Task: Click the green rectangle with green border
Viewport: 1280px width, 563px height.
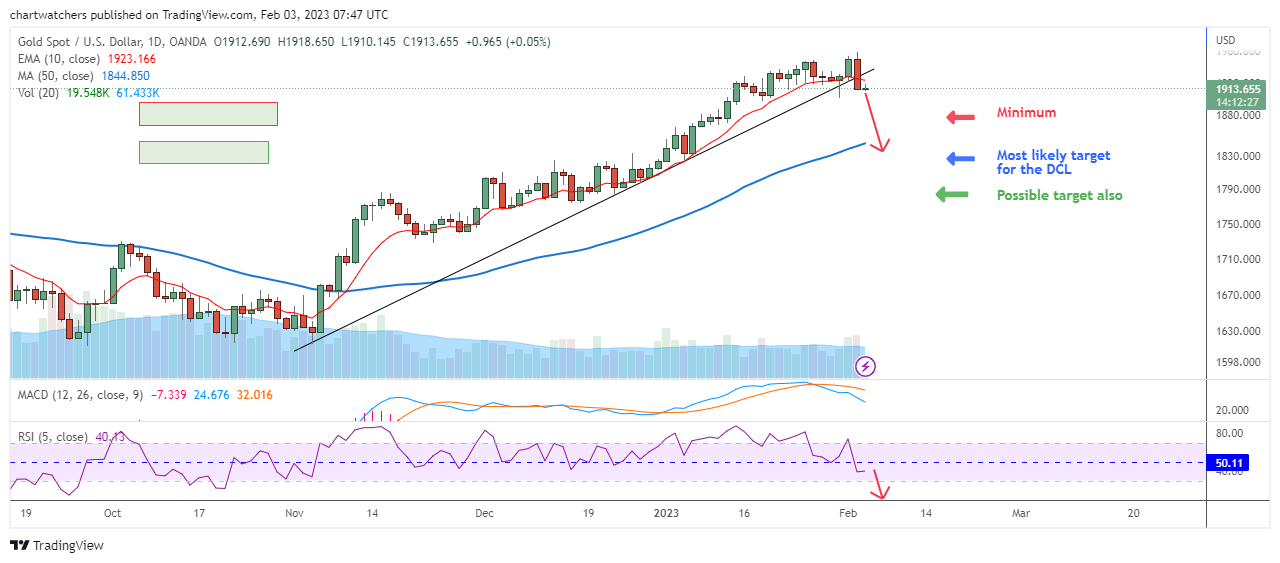Action: pos(204,152)
